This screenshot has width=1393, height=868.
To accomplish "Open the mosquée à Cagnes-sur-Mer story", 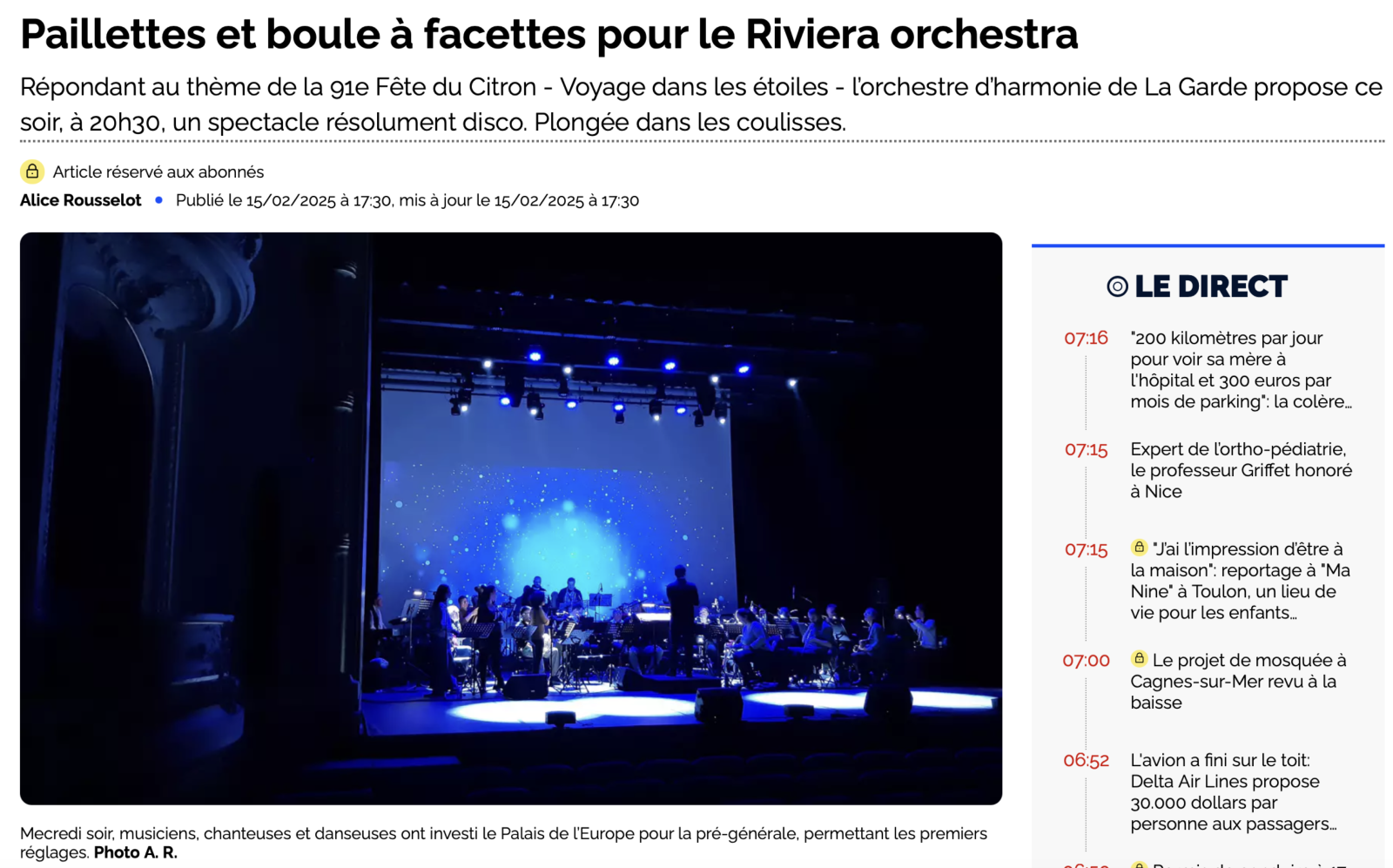I will pyautogui.click(x=1239, y=682).
